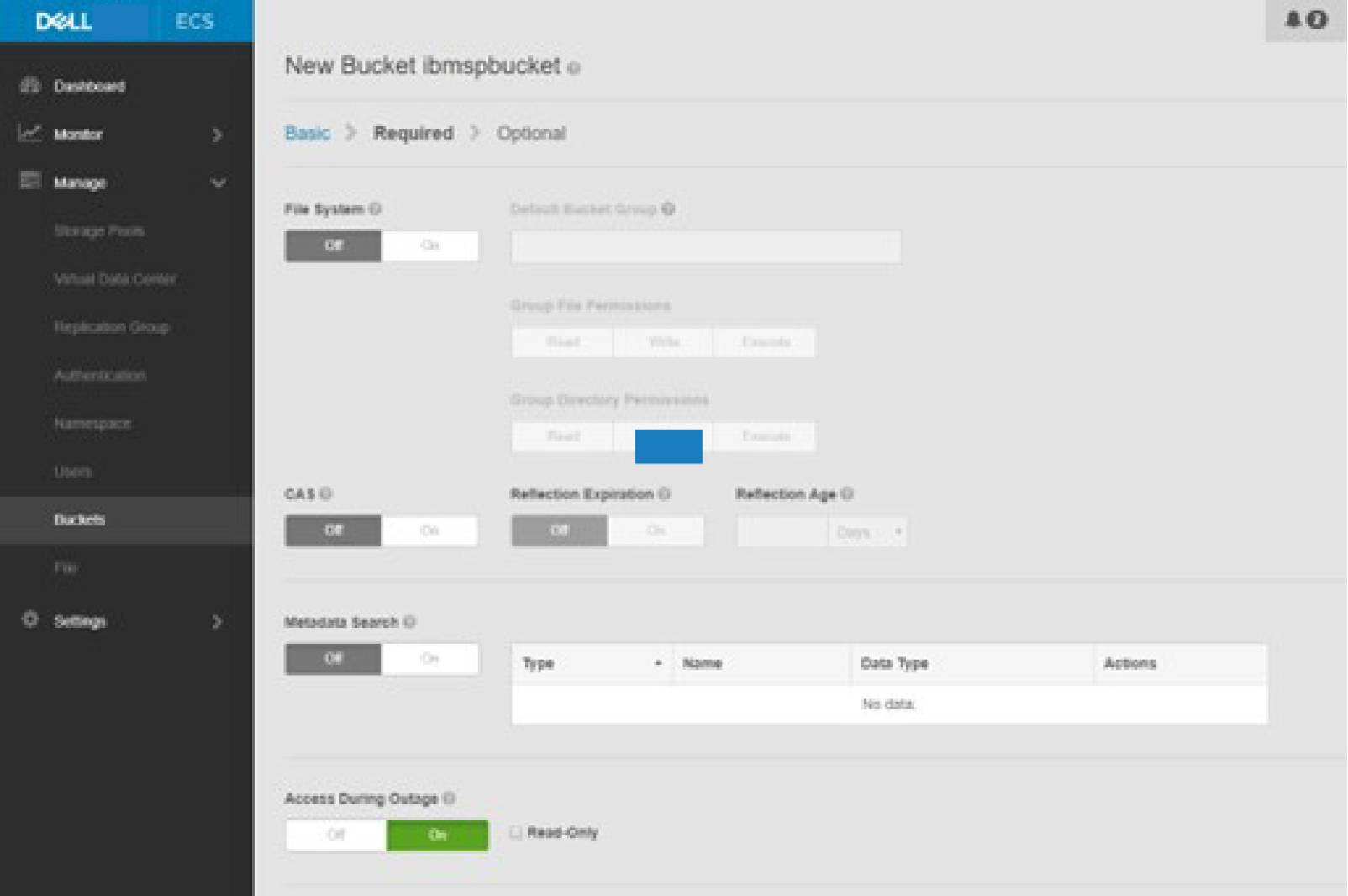
Task: Set CAS toggle to Off
Action: coord(333,530)
